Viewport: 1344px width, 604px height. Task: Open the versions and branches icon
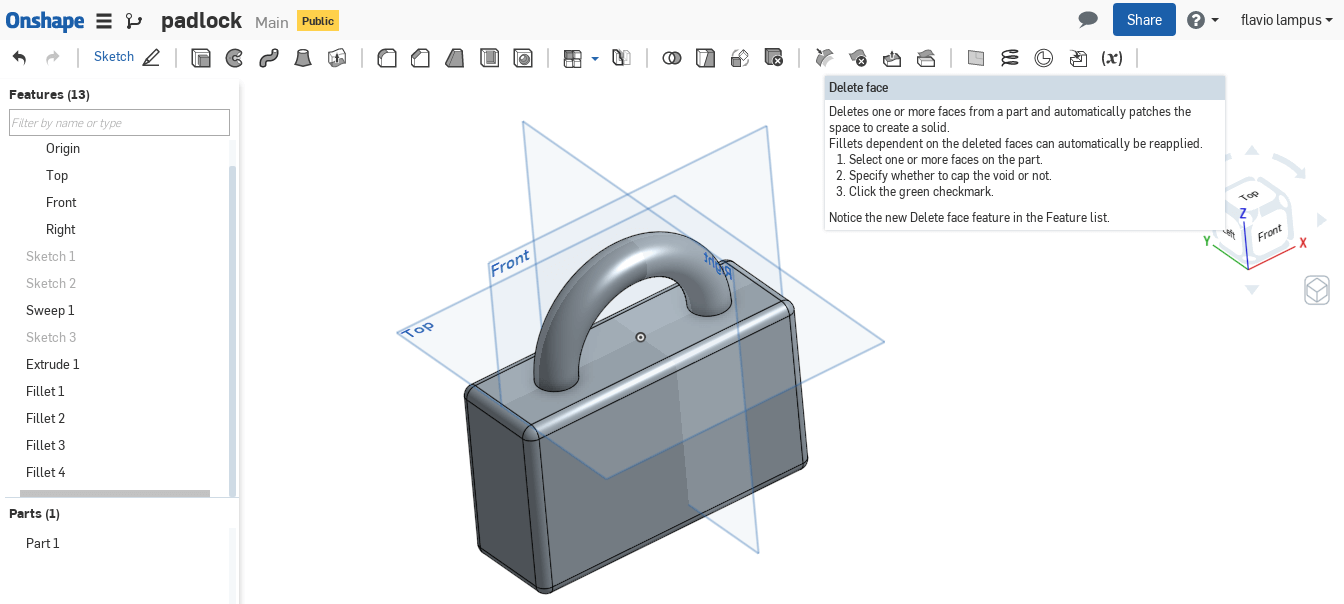tap(134, 21)
